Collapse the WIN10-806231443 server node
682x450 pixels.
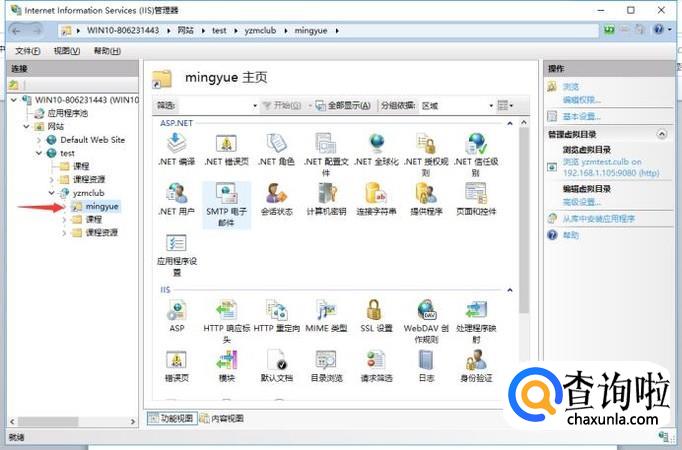(14, 100)
